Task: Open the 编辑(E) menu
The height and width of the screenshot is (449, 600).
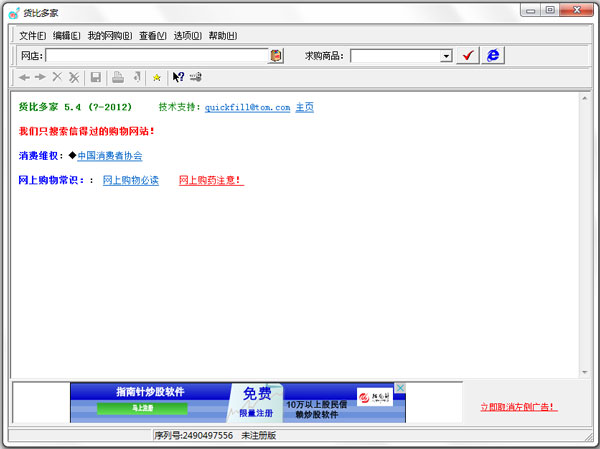Action: (67, 36)
